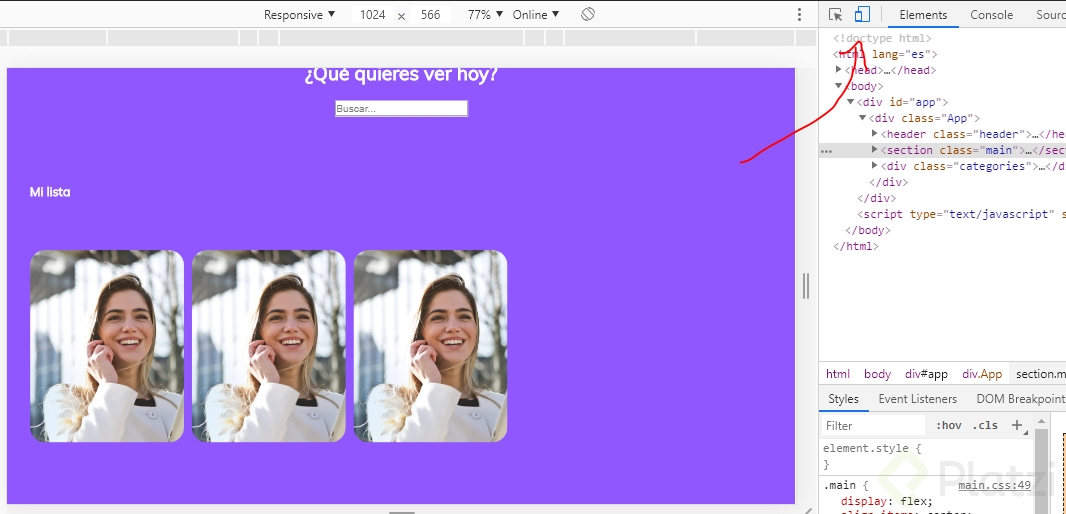
Task: Click the rotate device orientation icon
Action: coord(588,14)
